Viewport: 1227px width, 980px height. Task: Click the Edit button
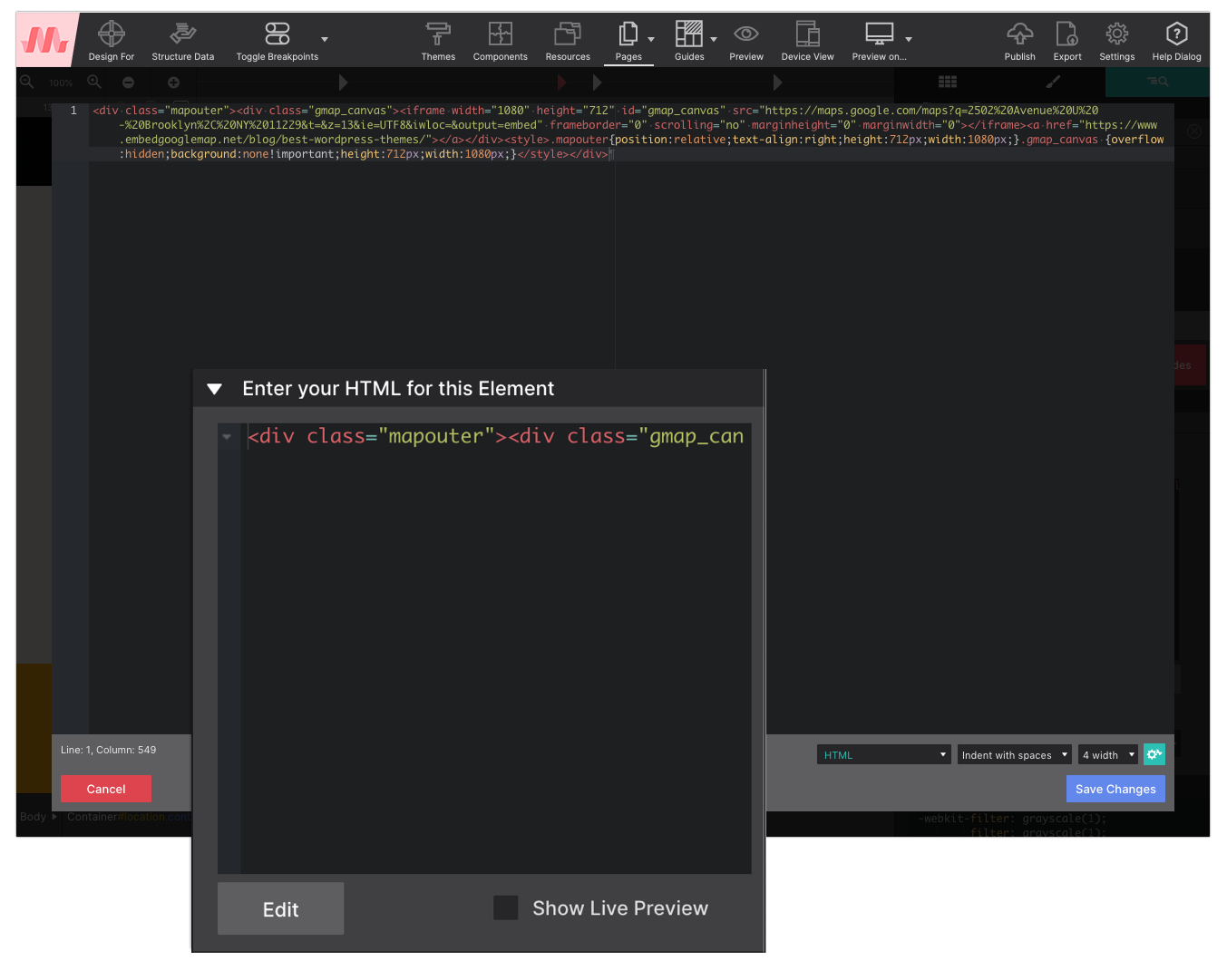tap(280, 908)
